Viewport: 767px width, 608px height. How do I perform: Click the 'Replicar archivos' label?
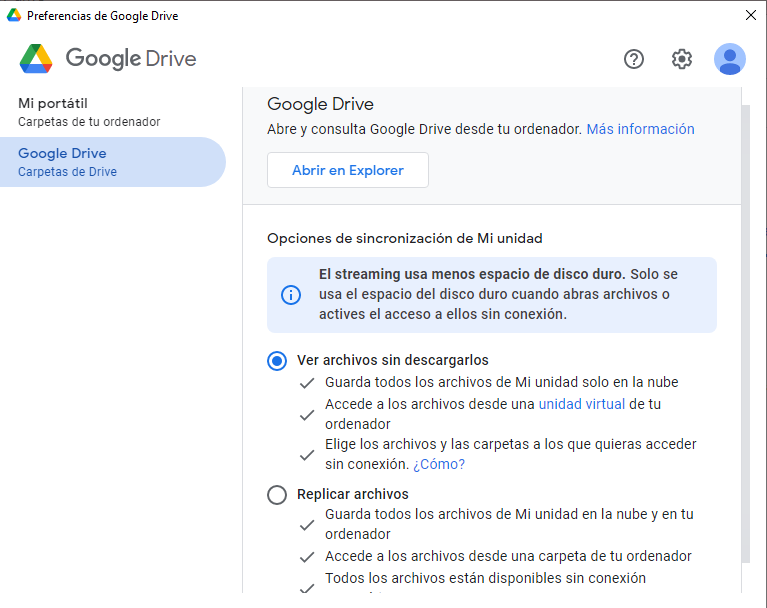pyautogui.click(x=353, y=494)
